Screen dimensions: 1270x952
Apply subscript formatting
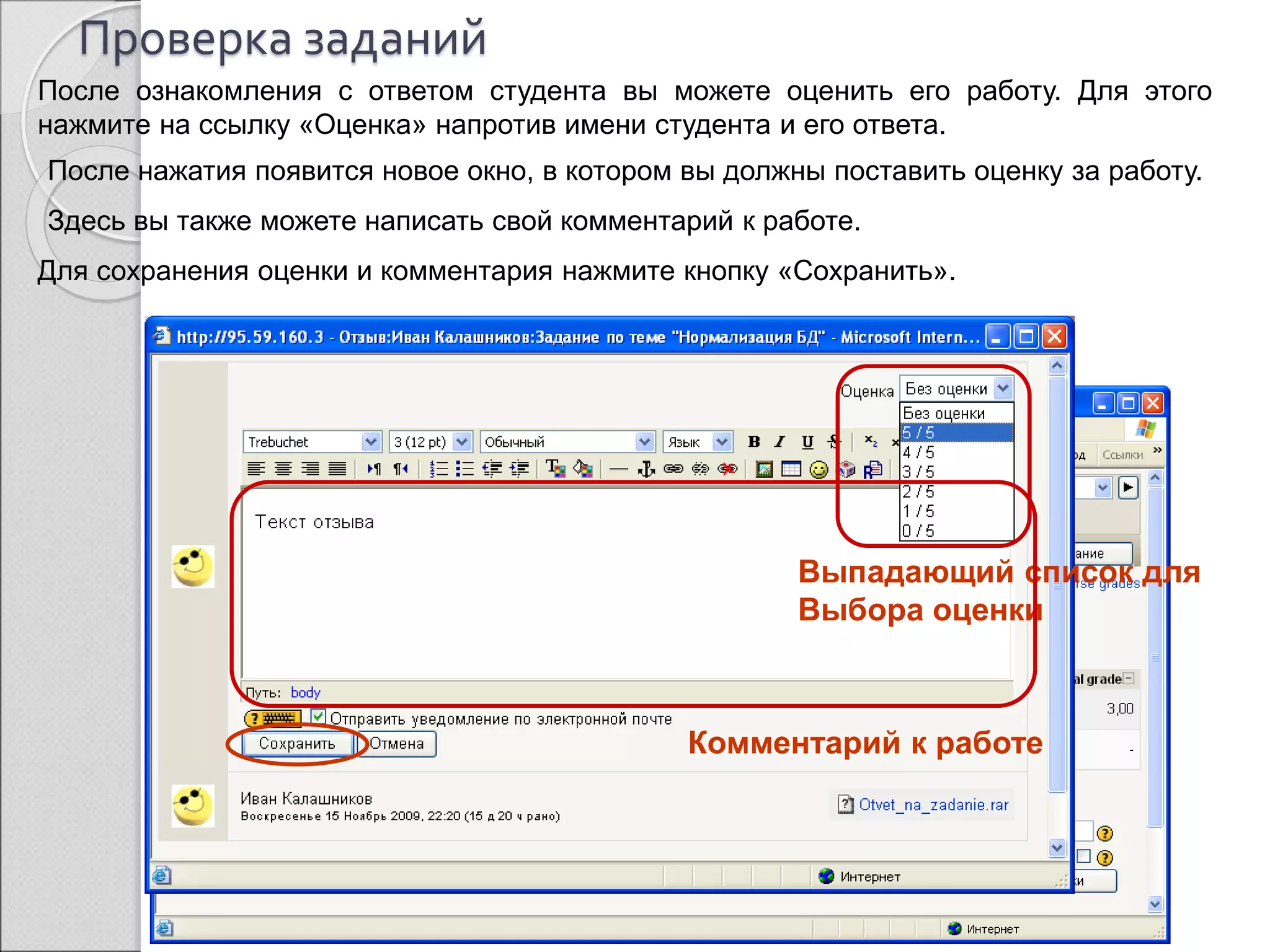pos(871,442)
